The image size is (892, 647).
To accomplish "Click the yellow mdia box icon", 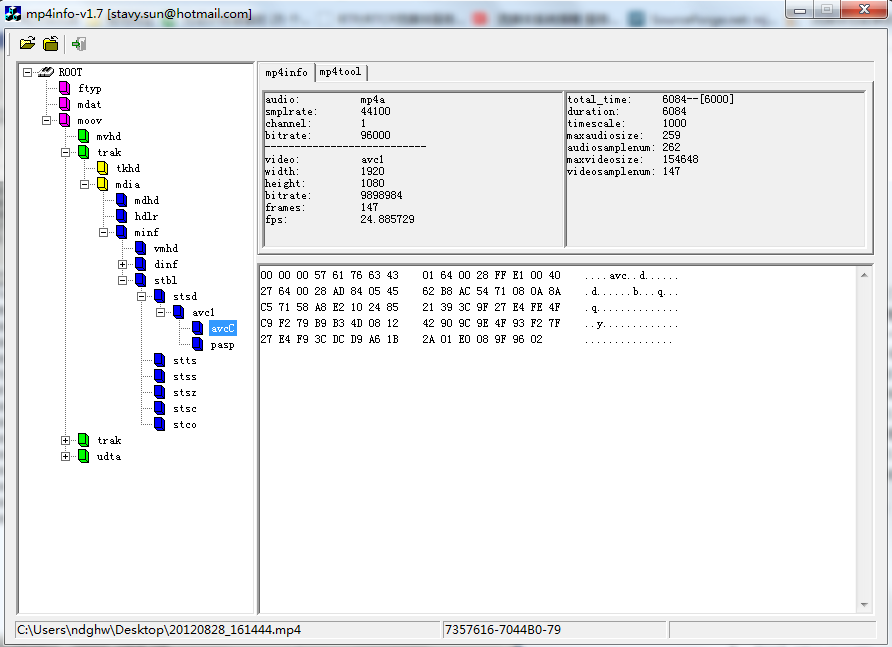I will [102, 184].
